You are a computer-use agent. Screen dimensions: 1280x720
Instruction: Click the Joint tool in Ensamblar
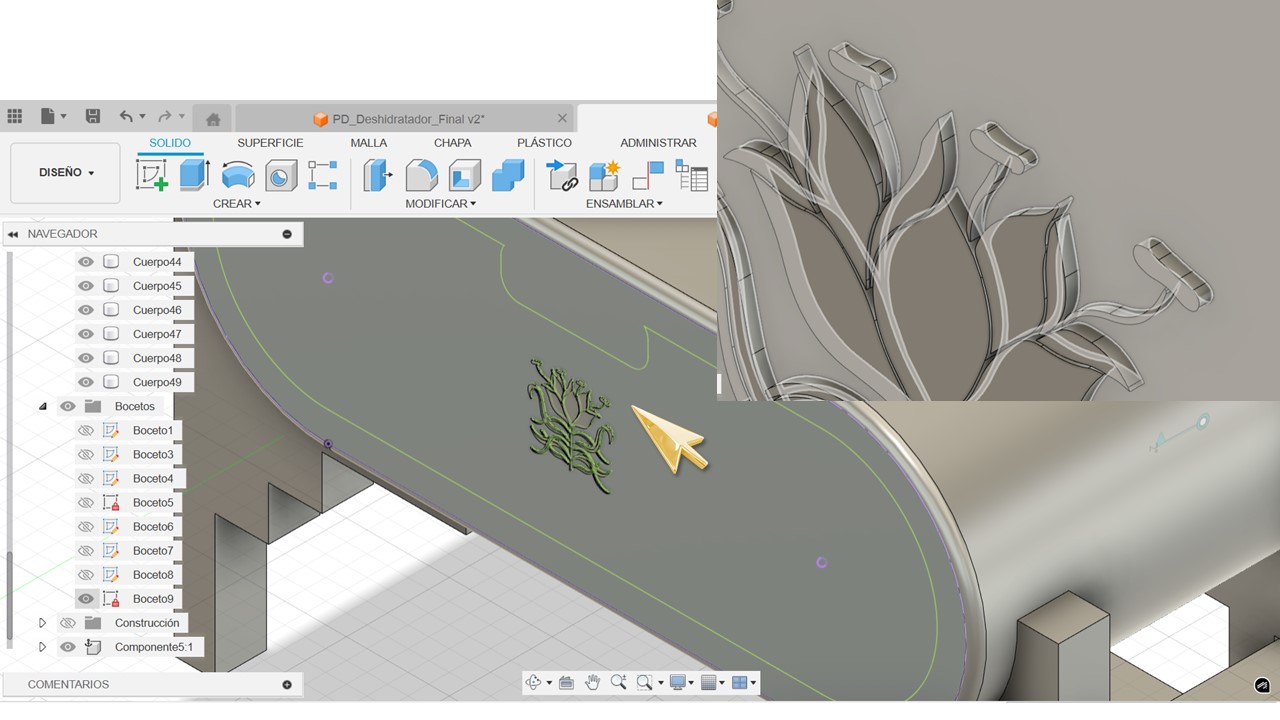[562, 176]
